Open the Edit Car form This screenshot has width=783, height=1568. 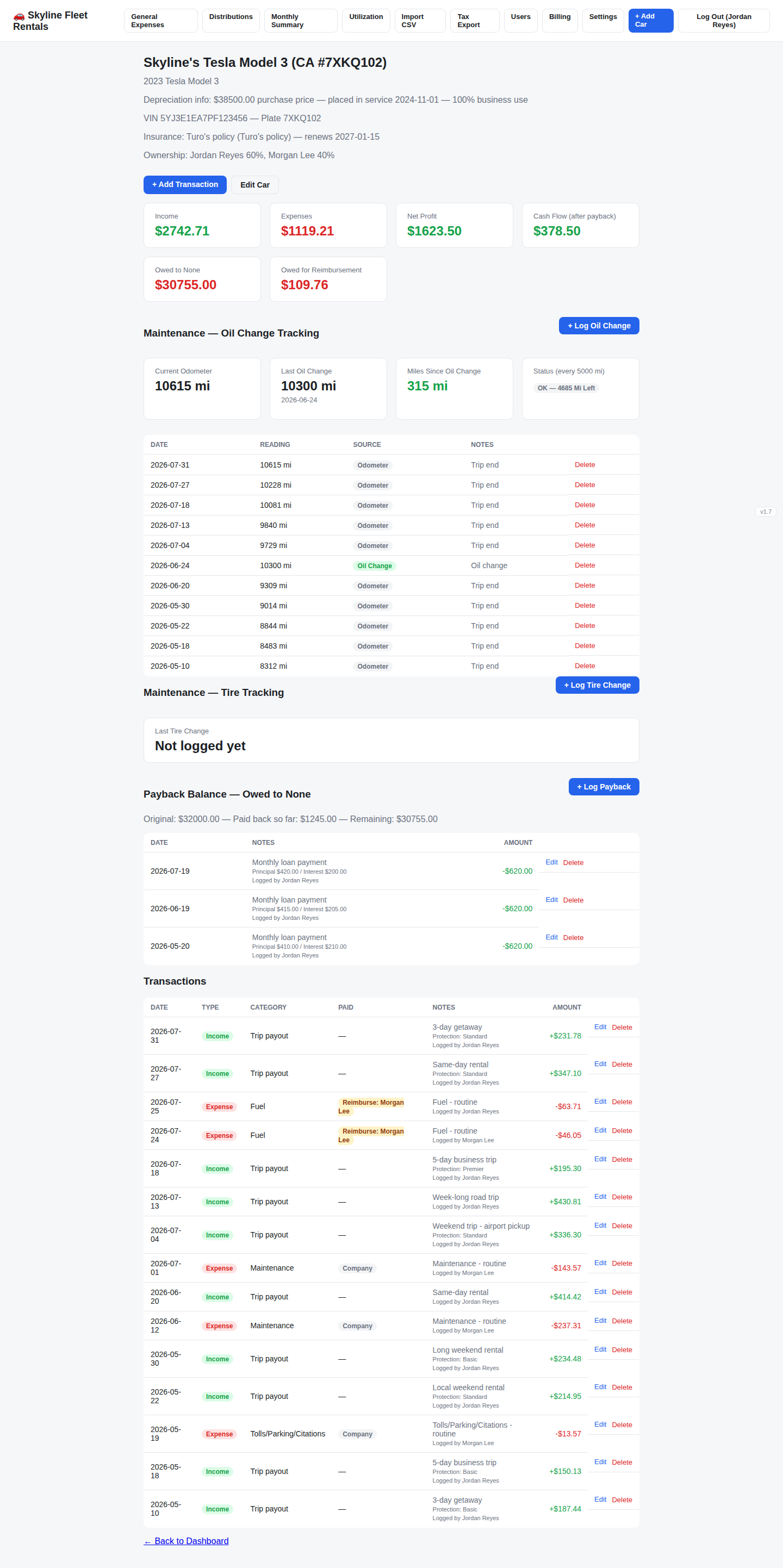click(254, 185)
